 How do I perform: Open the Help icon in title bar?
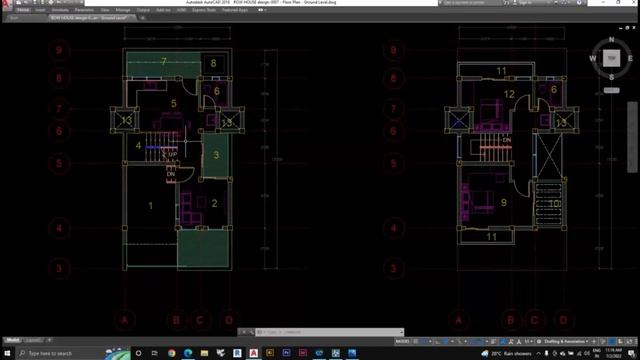tap(579, 2)
